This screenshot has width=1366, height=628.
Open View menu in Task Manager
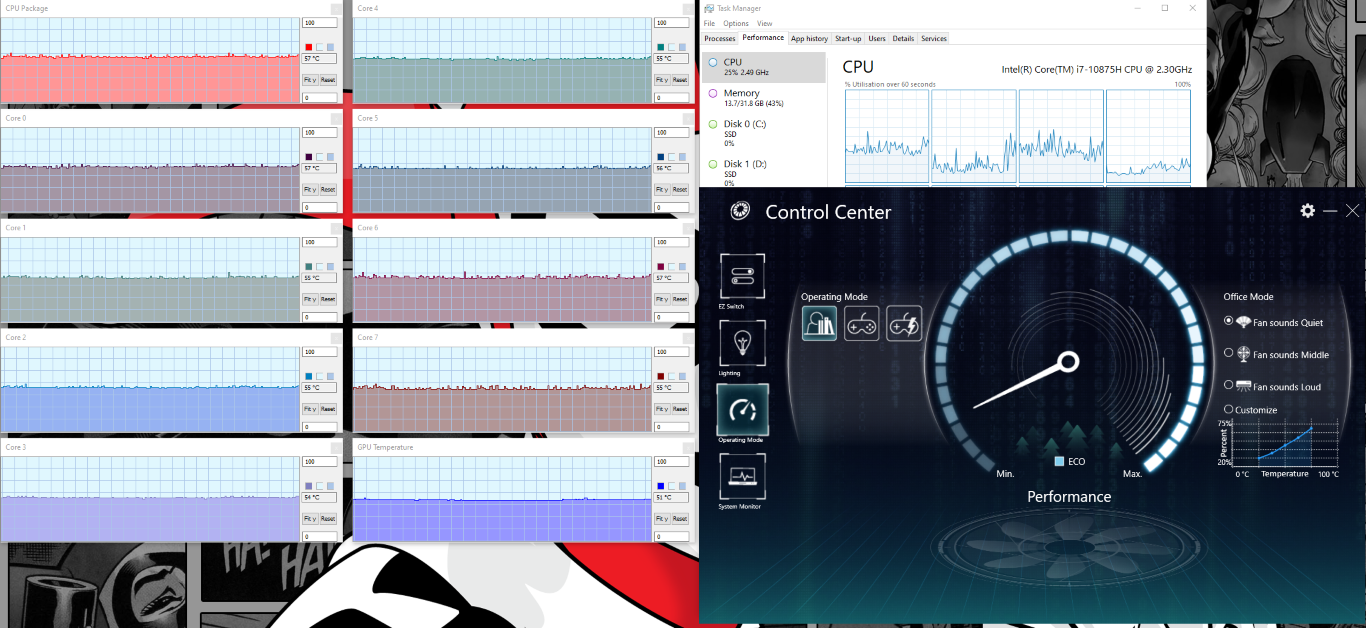coord(764,23)
